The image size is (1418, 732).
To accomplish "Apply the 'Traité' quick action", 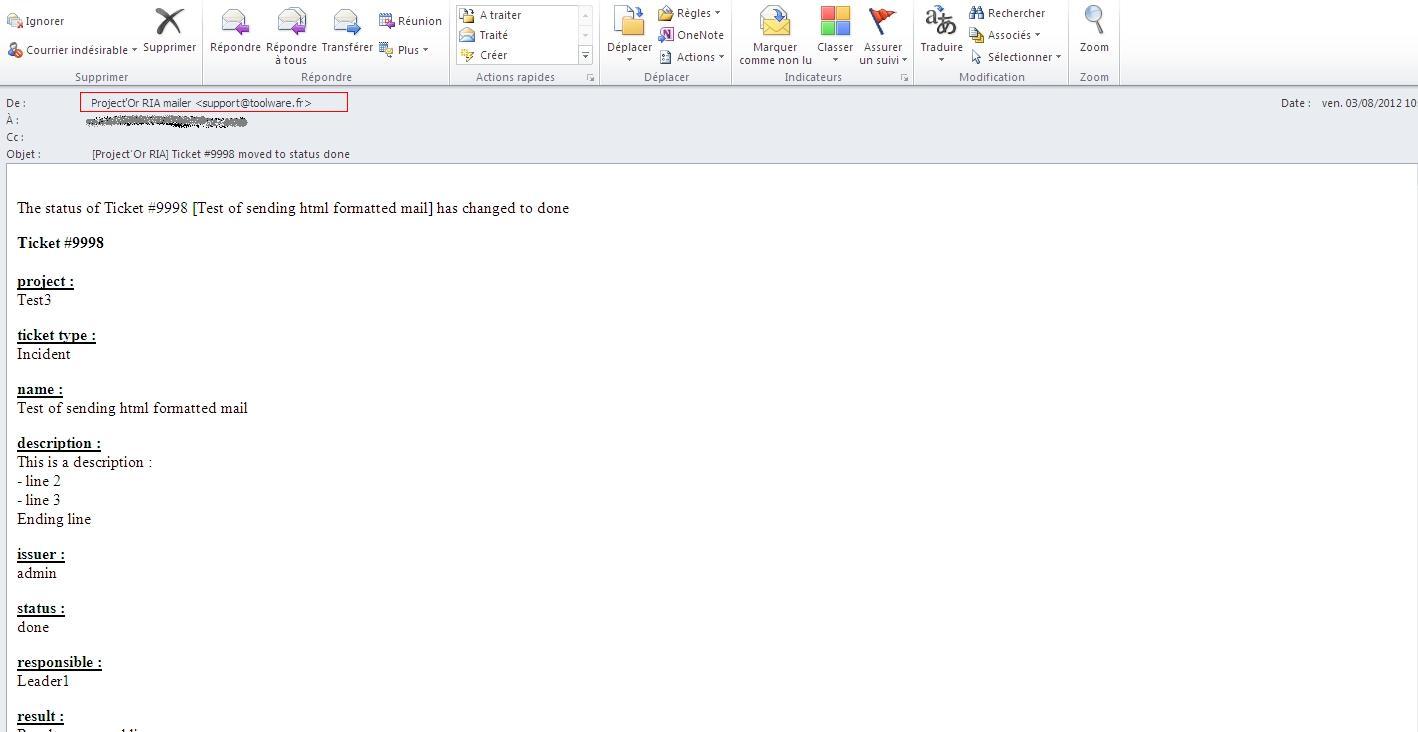I will click(484, 35).
